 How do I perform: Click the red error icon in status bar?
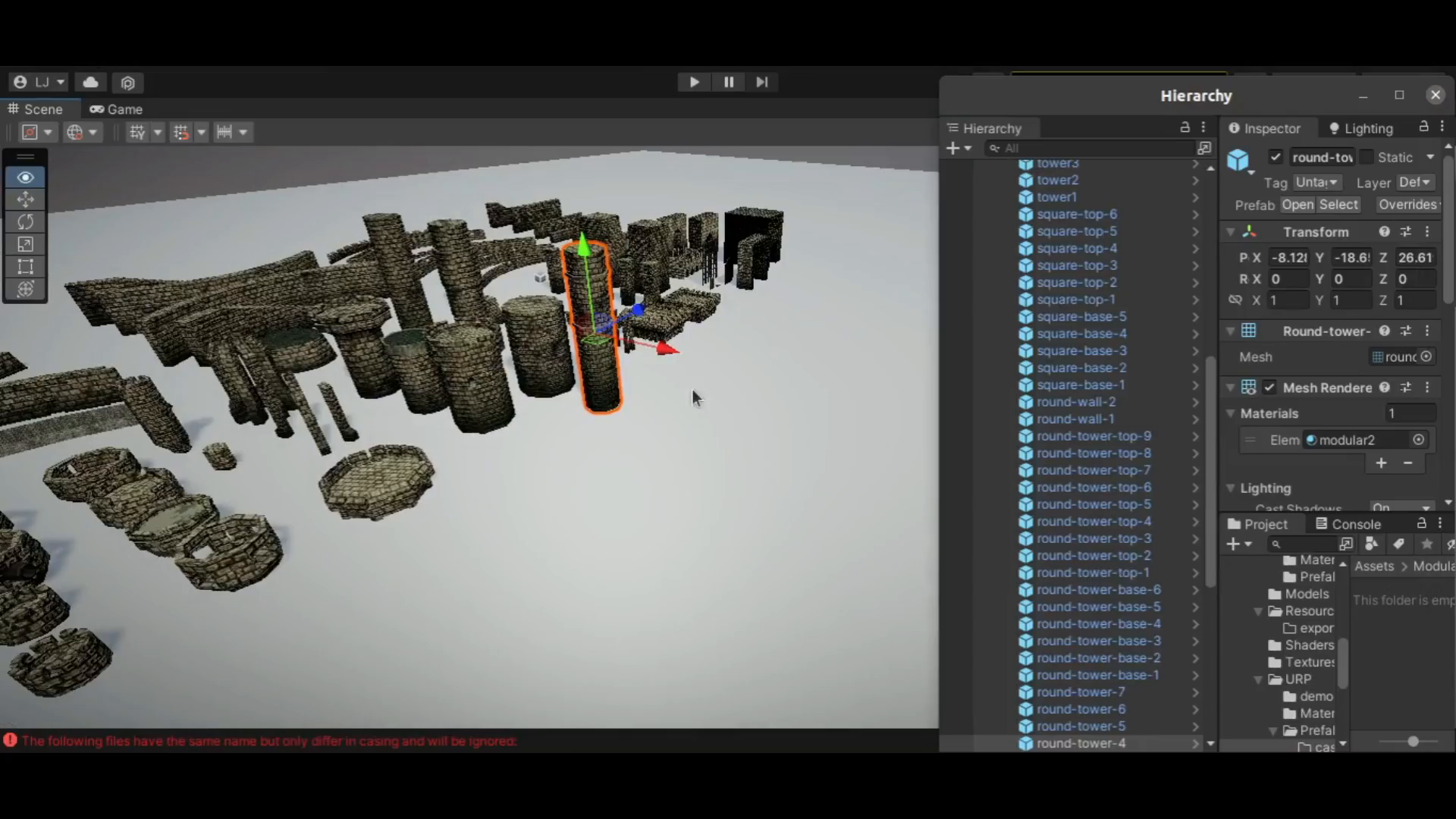[10, 740]
